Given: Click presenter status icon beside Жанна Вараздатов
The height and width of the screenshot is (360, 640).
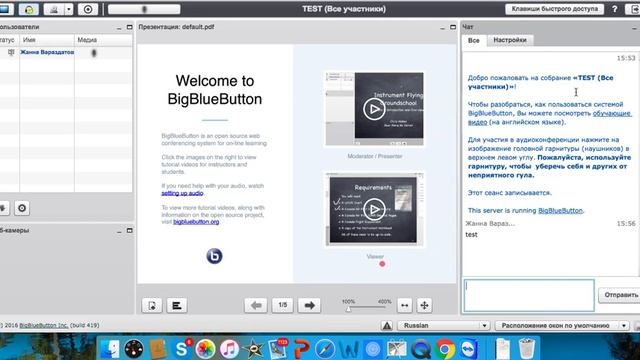Looking at the screenshot, I should tap(11, 52).
